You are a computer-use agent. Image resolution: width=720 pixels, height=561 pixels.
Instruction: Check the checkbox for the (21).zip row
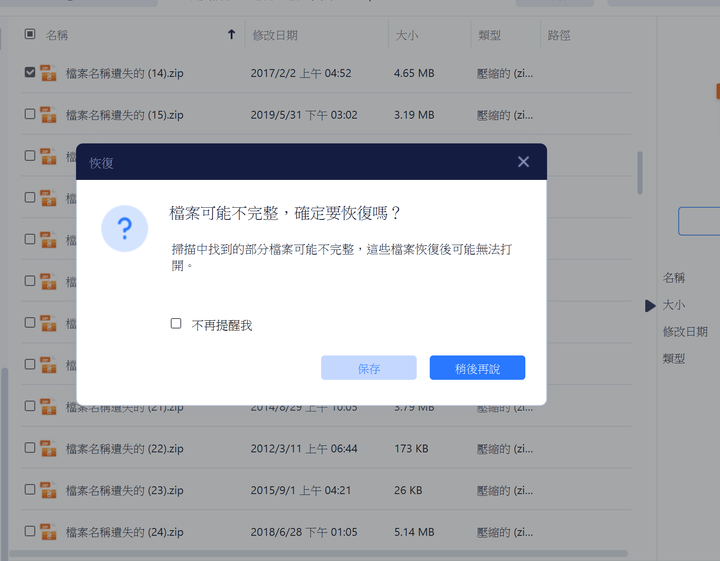[30, 406]
